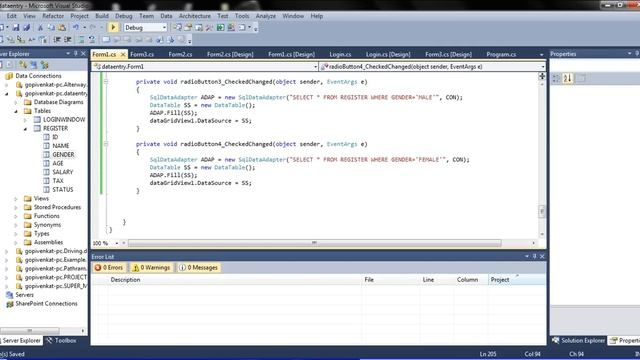The width and height of the screenshot is (640, 360).
Task: Click the Cut scissors icon
Action: (x=40, y=28)
